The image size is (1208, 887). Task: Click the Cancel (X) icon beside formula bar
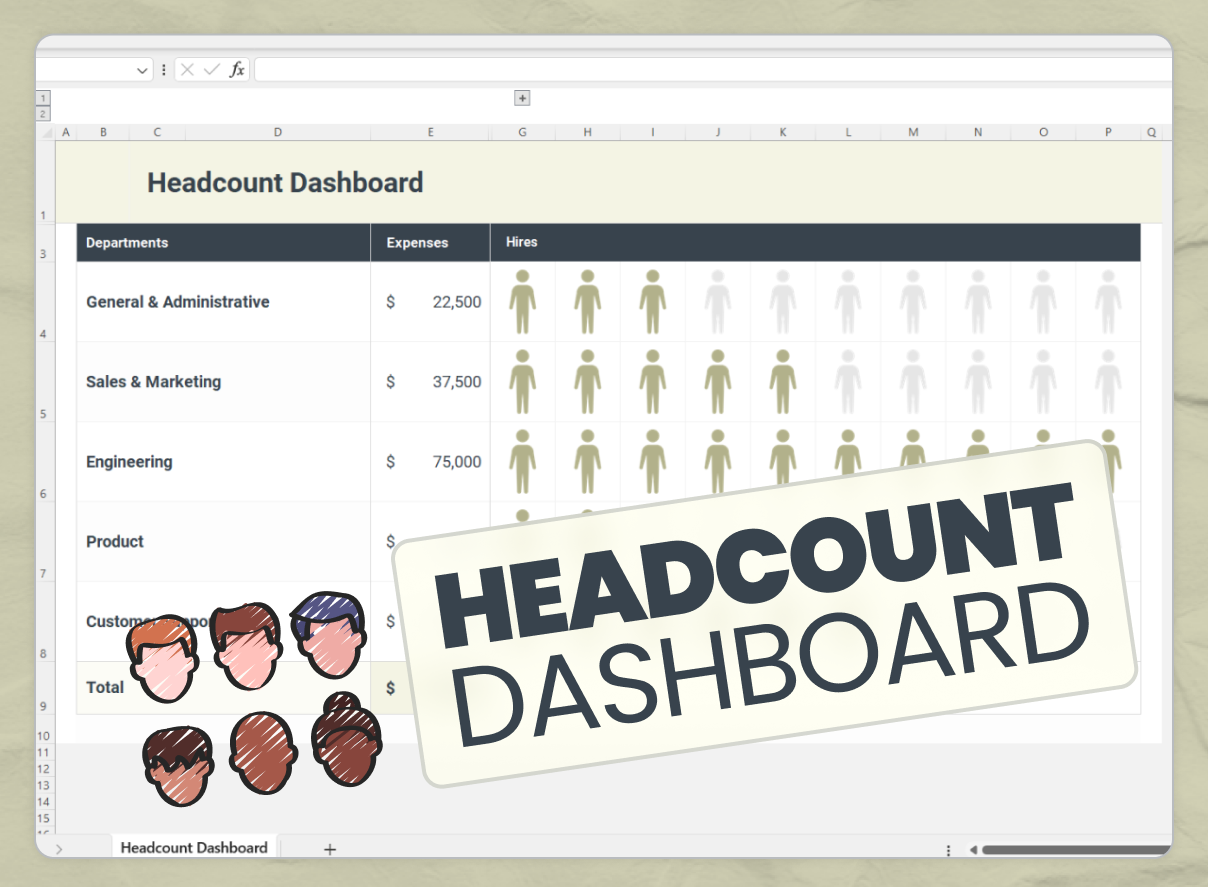click(x=186, y=69)
